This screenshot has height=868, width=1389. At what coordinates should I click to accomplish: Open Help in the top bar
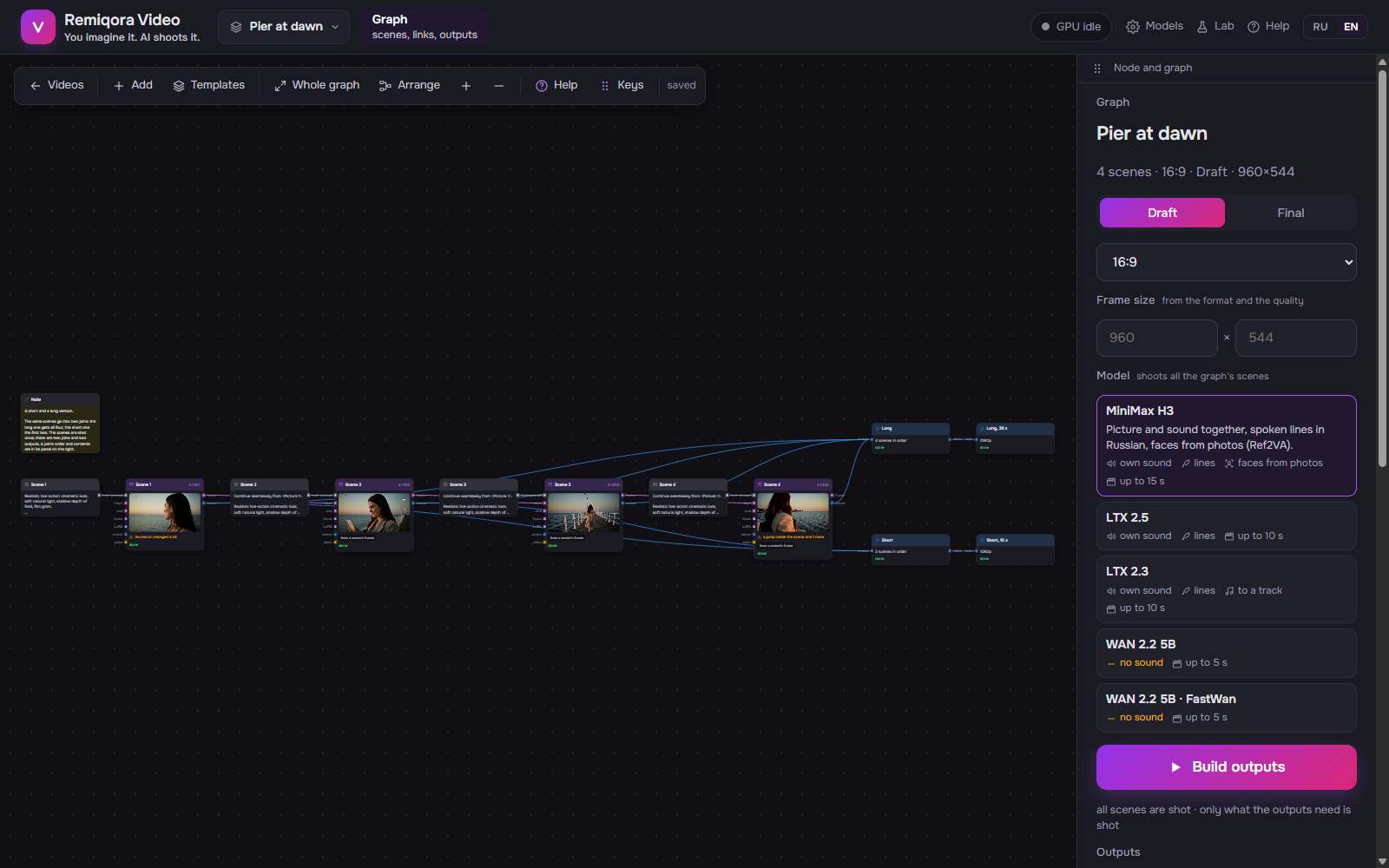tap(1268, 27)
